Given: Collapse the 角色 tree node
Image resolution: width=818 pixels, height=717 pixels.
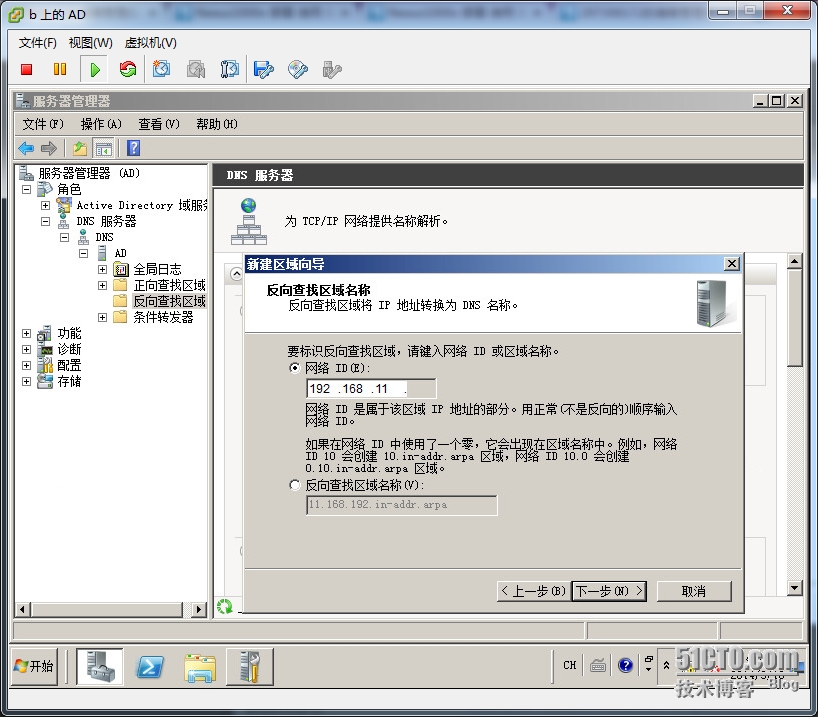Looking at the screenshot, I should (27, 189).
